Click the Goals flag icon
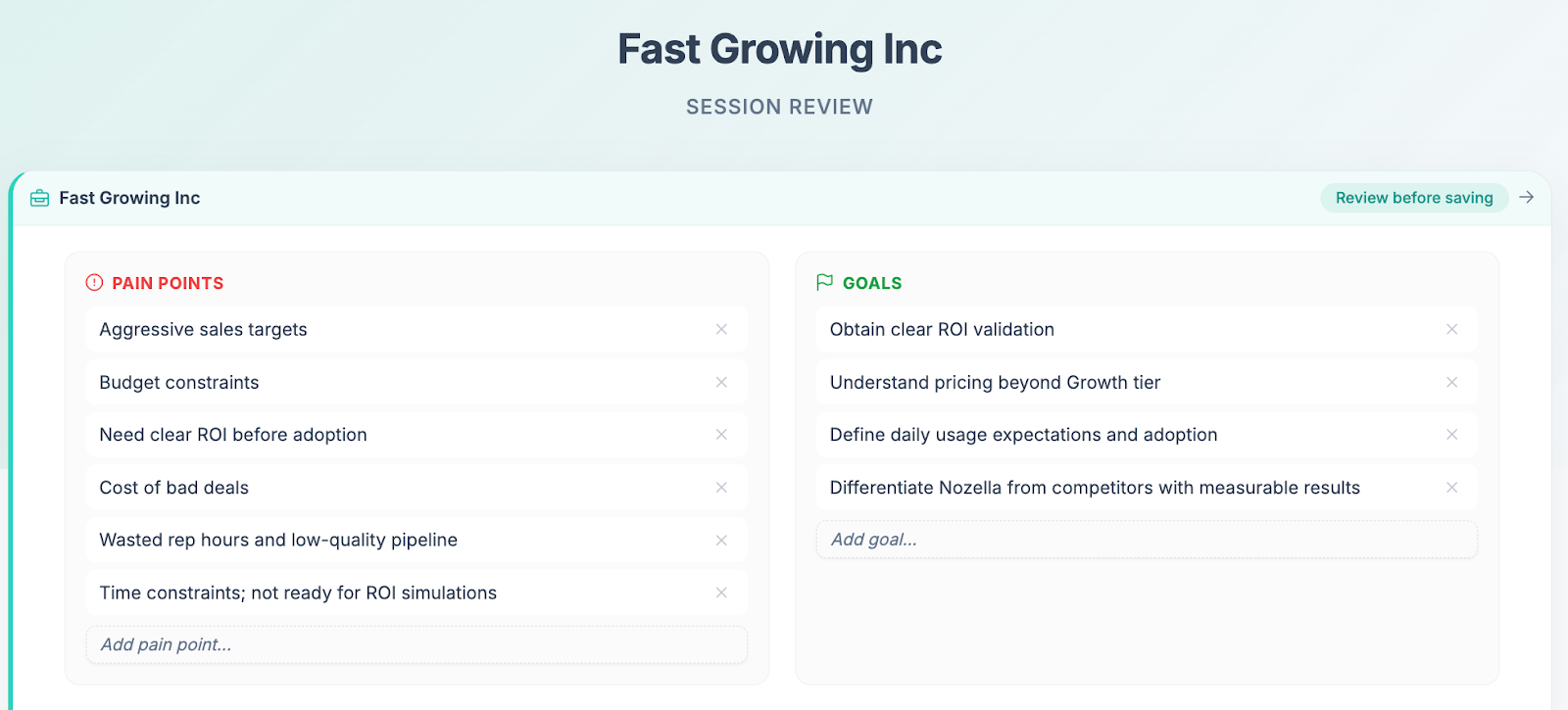1568x710 pixels. (825, 283)
